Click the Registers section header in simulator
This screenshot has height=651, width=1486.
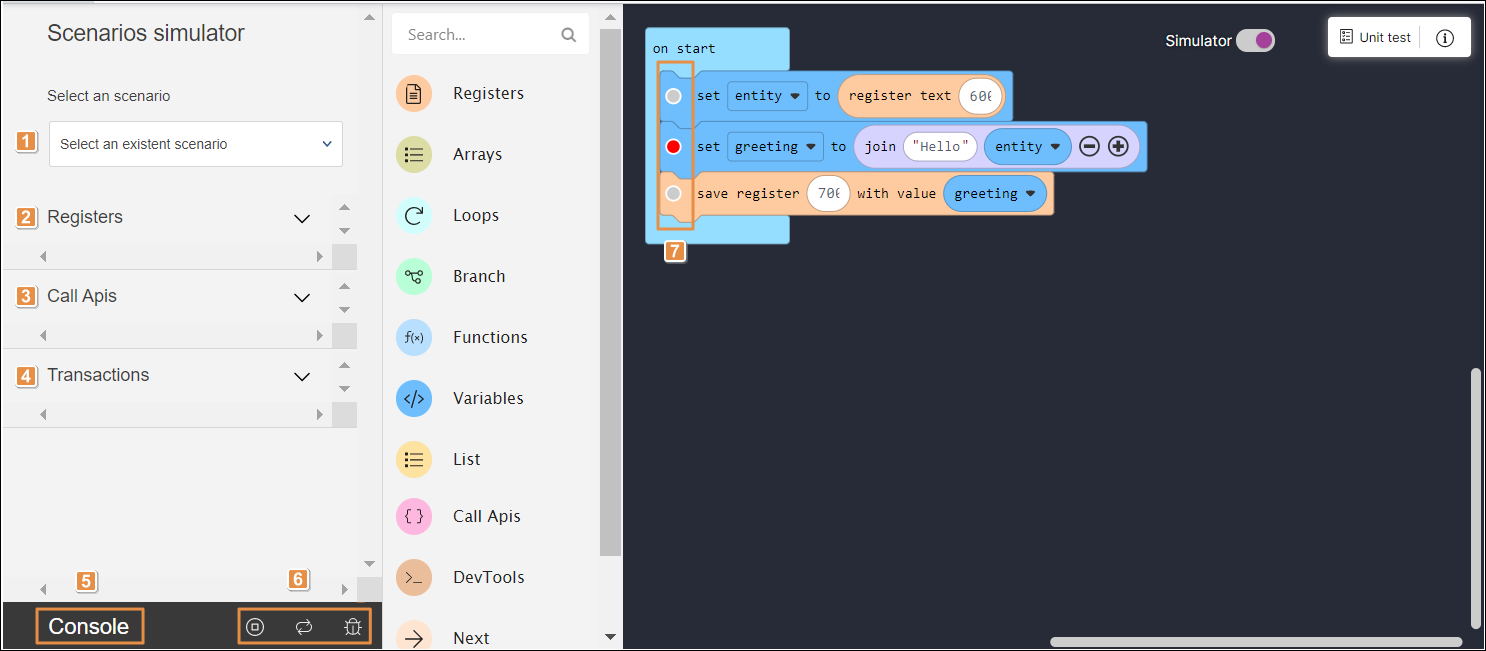tap(85, 217)
